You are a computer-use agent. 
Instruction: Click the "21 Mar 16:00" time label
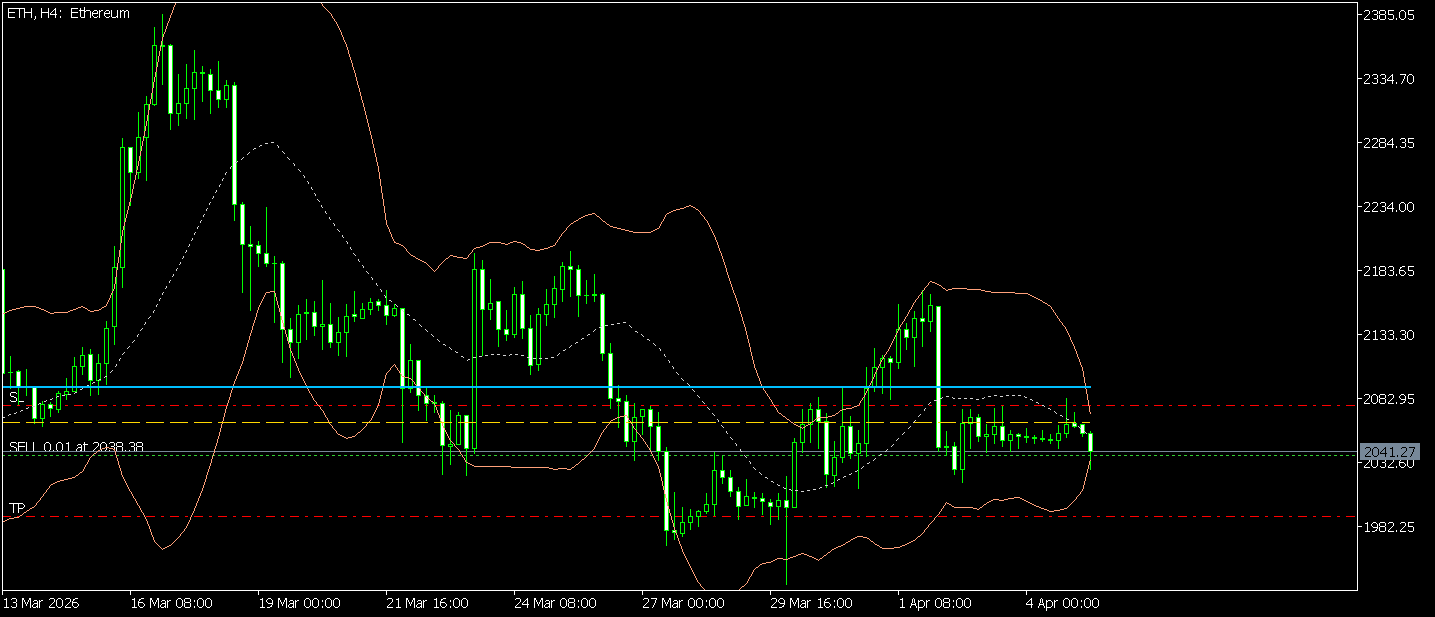pos(427,604)
